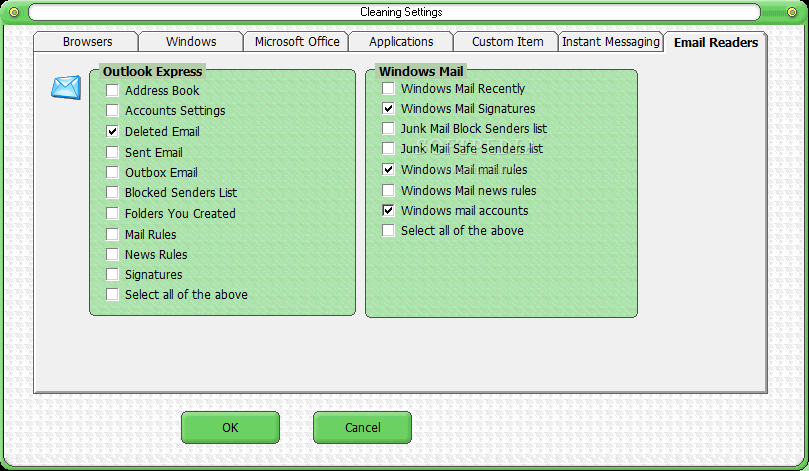The image size is (809, 471).
Task: Click the blue envelope mail icon
Action: point(66,87)
